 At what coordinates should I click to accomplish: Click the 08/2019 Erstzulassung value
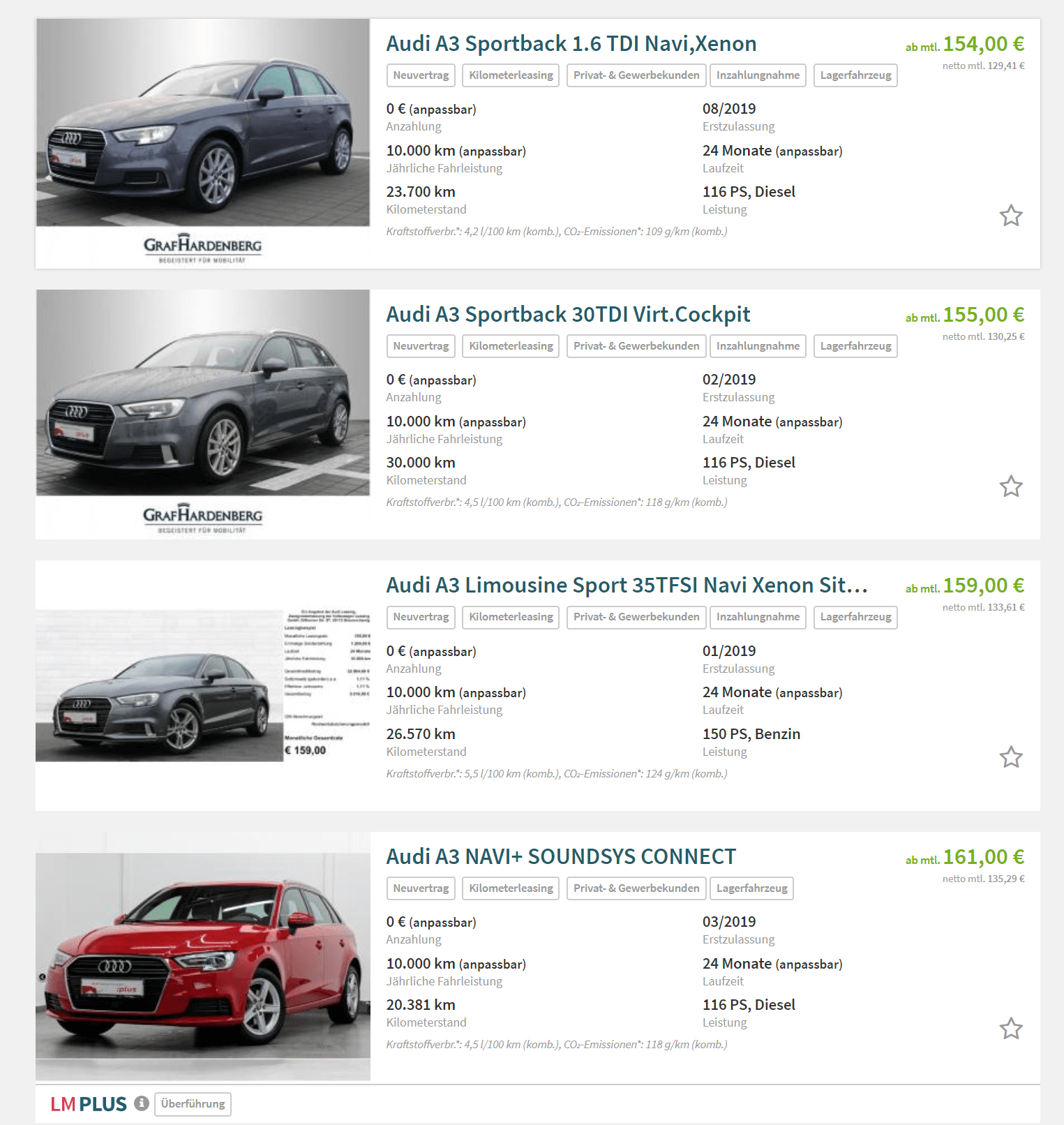pos(729,109)
